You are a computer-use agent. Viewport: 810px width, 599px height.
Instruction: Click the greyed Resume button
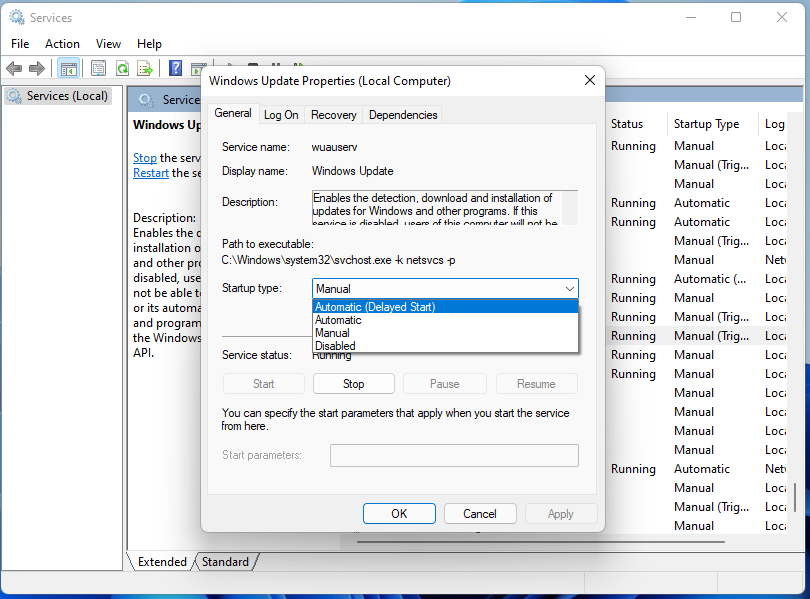[536, 384]
